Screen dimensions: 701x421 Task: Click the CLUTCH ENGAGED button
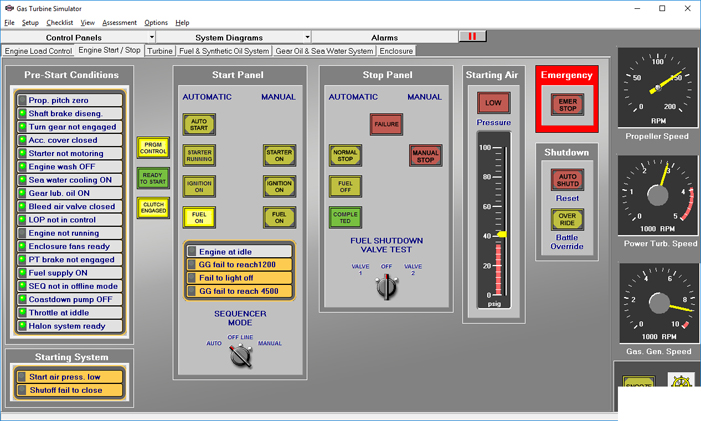point(153,208)
